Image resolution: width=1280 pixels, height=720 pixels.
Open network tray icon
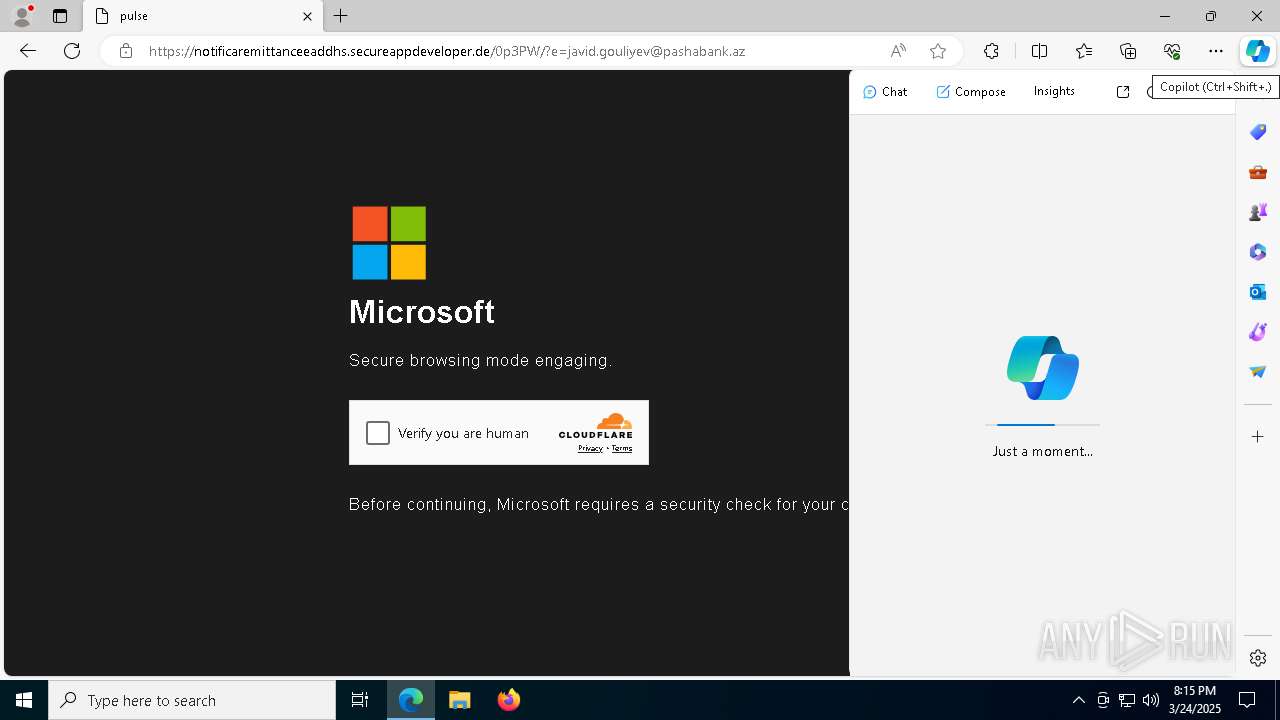(x=1126, y=700)
